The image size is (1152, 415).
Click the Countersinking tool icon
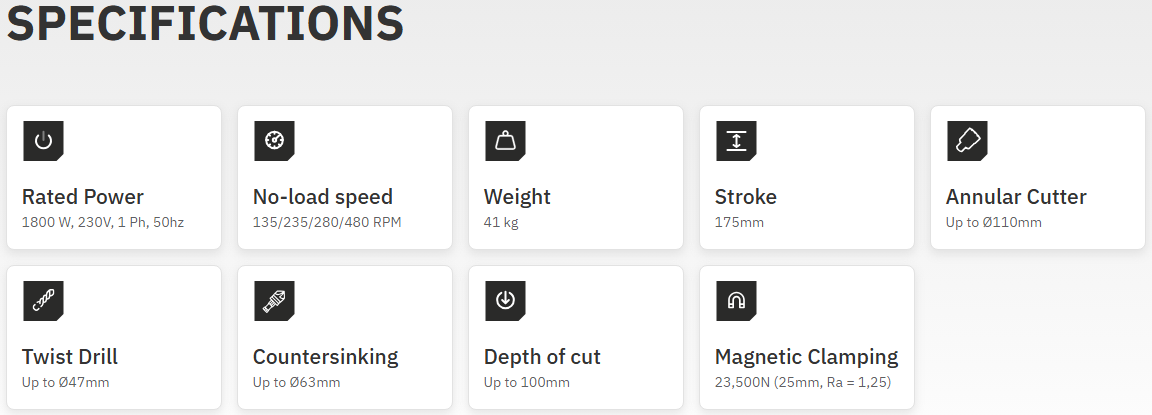274,301
